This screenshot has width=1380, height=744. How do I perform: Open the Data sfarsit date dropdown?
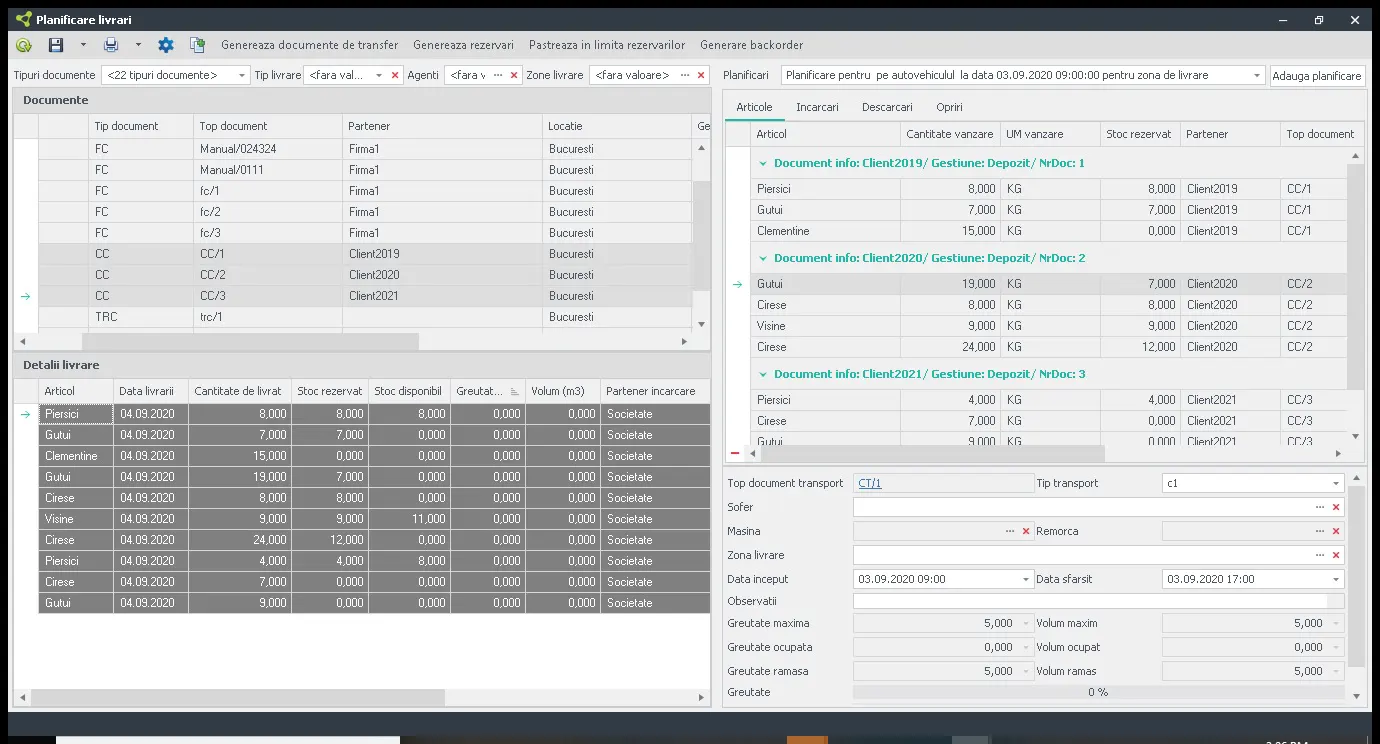(1336, 579)
